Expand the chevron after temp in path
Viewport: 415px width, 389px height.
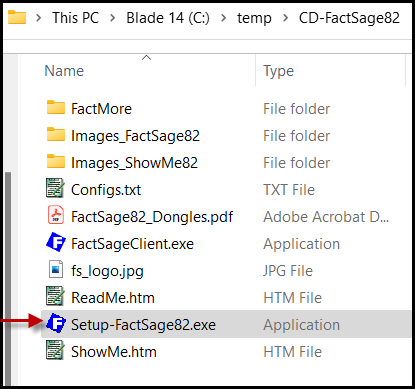tap(285, 18)
